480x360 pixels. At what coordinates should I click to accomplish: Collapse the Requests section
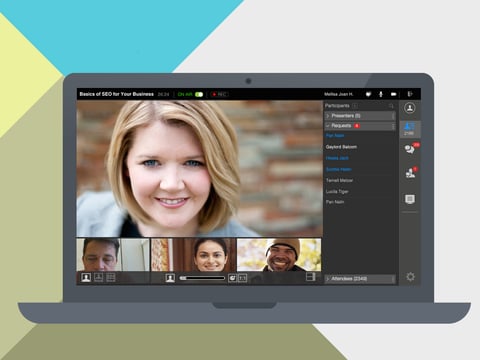click(328, 126)
